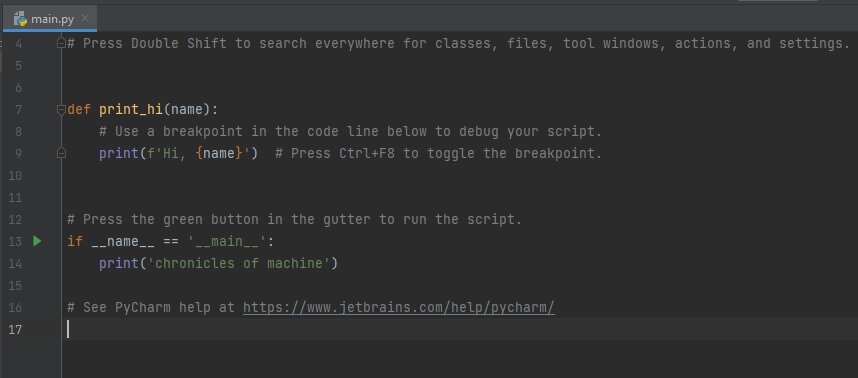Open the jetbrains.com PyCharm help link
This screenshot has width=858, height=378.
399,307
